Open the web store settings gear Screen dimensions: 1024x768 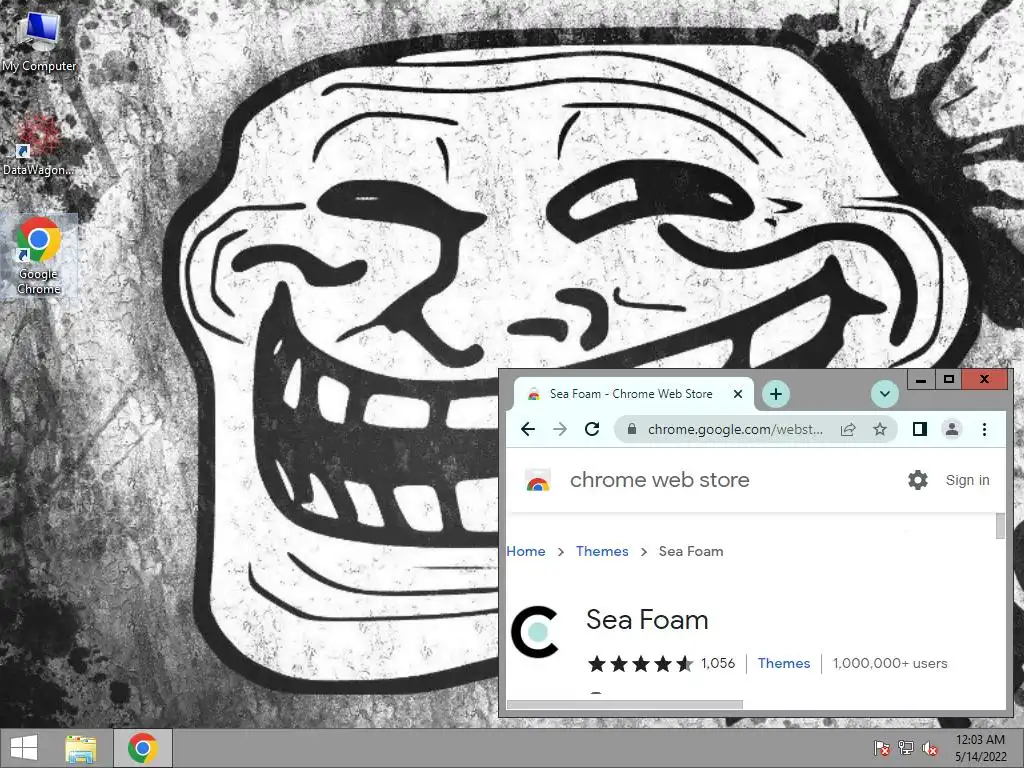pyautogui.click(x=918, y=480)
